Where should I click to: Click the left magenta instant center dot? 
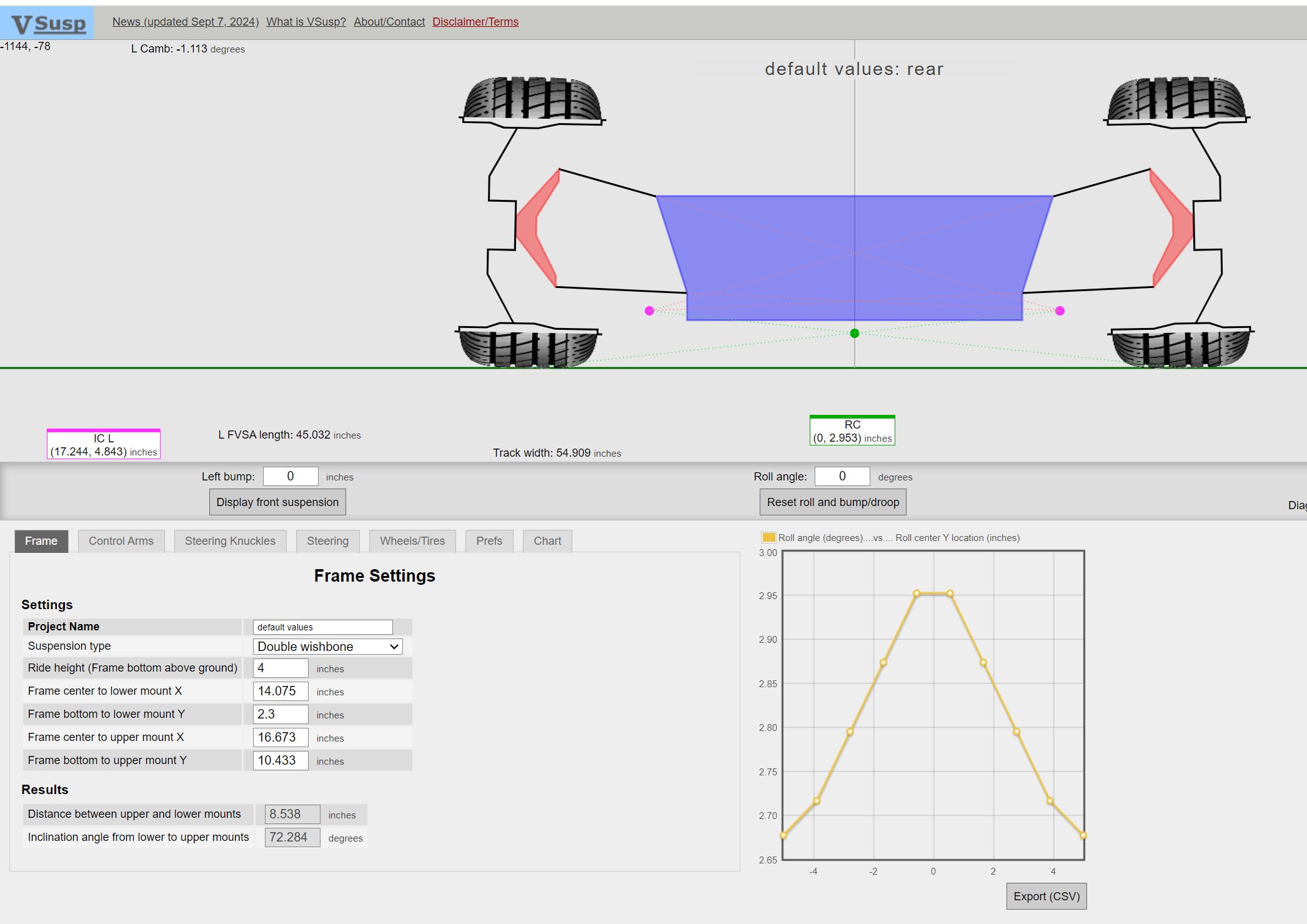tap(649, 310)
